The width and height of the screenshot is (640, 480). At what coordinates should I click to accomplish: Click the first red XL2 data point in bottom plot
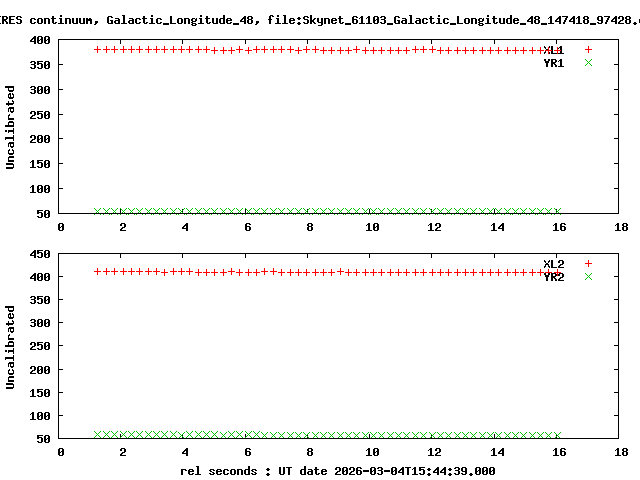pos(97,271)
